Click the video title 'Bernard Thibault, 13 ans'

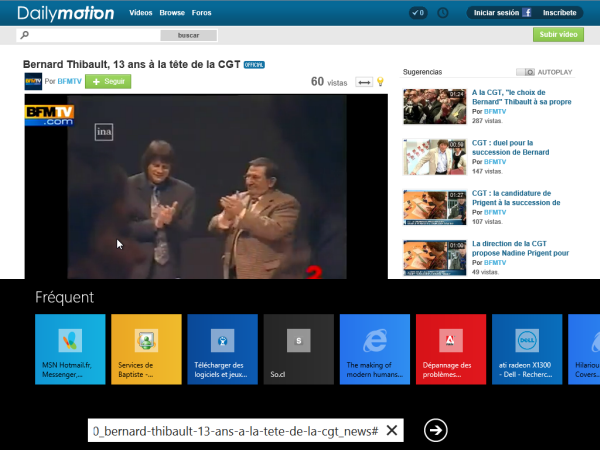click(x=132, y=65)
